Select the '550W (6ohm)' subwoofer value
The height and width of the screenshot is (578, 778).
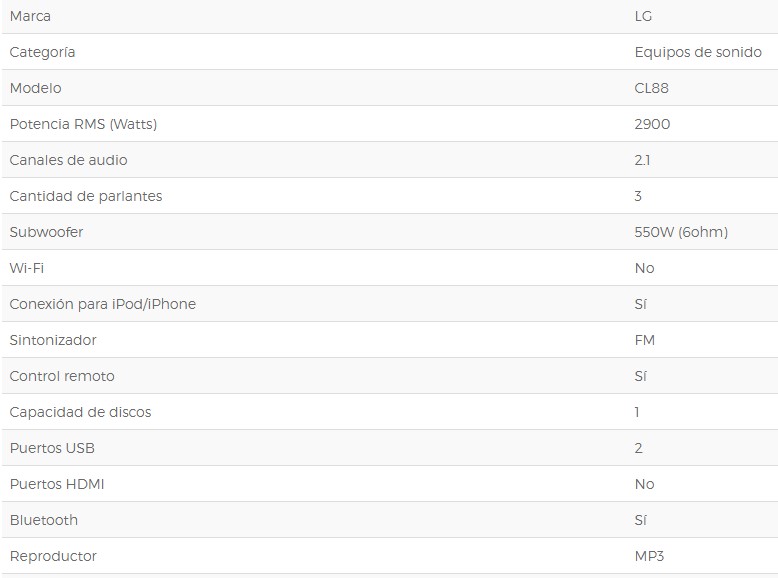point(681,232)
